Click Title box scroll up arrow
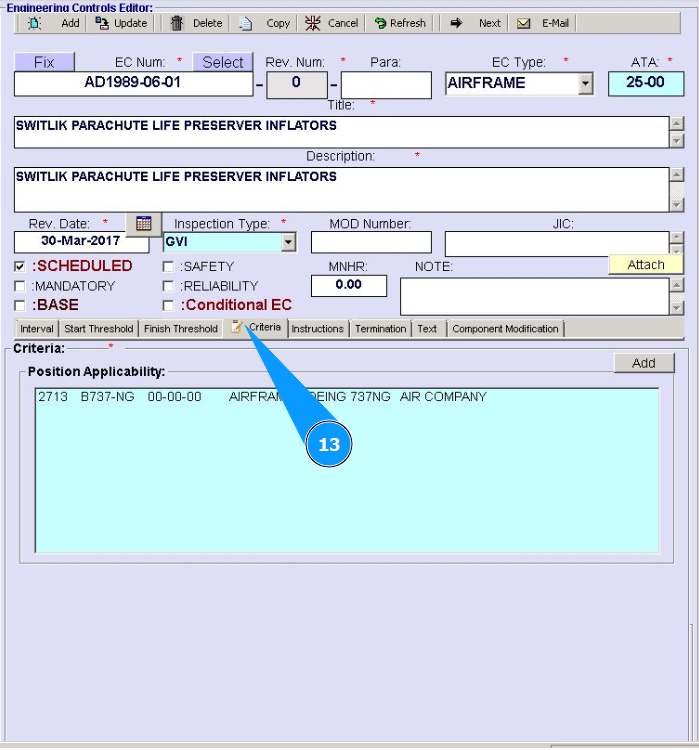The image size is (699, 750). tap(677, 124)
